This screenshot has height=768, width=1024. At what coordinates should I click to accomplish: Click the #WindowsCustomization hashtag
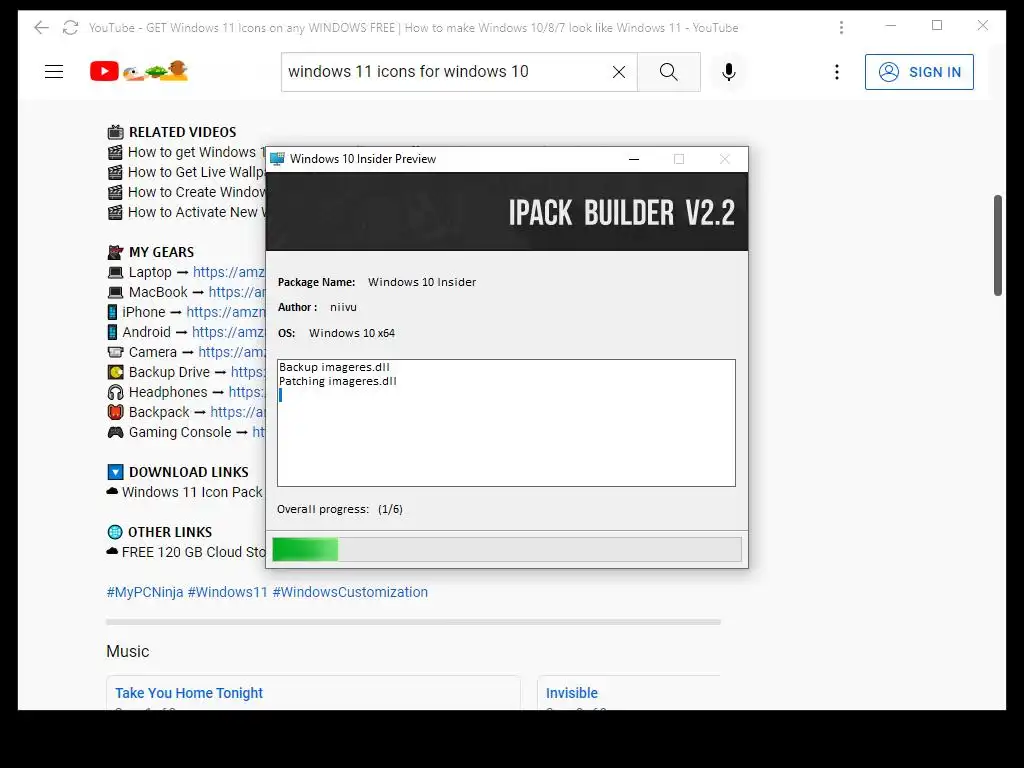[350, 592]
